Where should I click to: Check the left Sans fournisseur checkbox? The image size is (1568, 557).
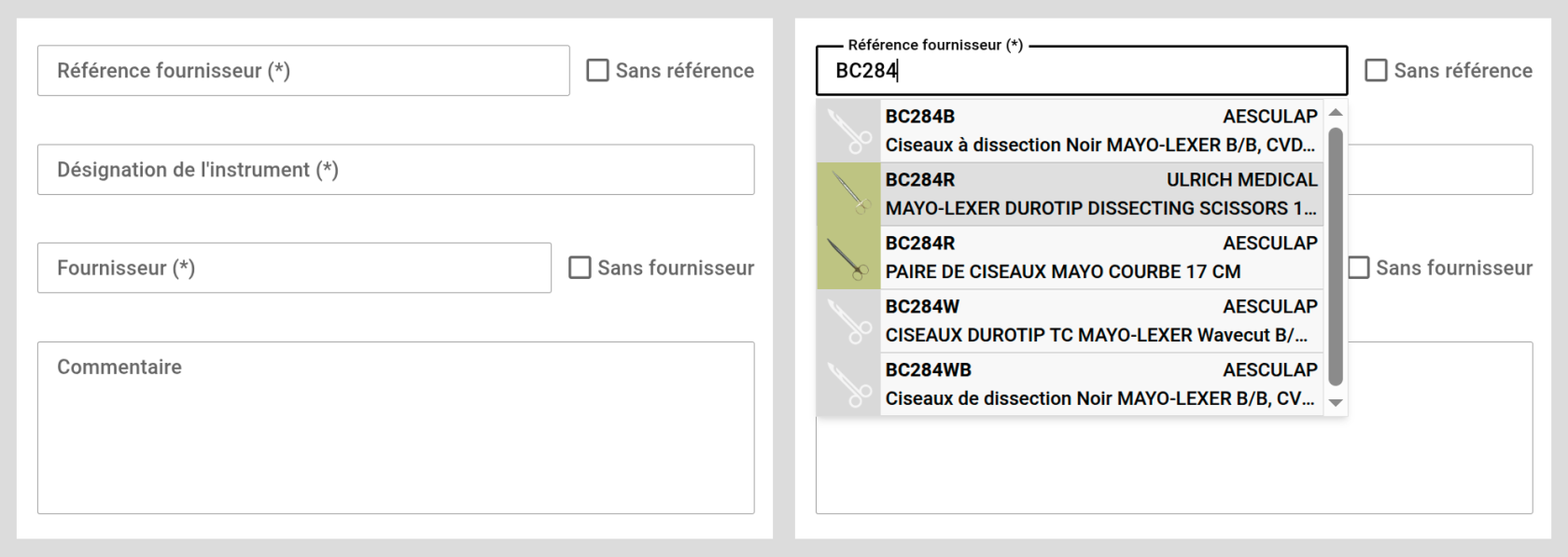(x=580, y=268)
